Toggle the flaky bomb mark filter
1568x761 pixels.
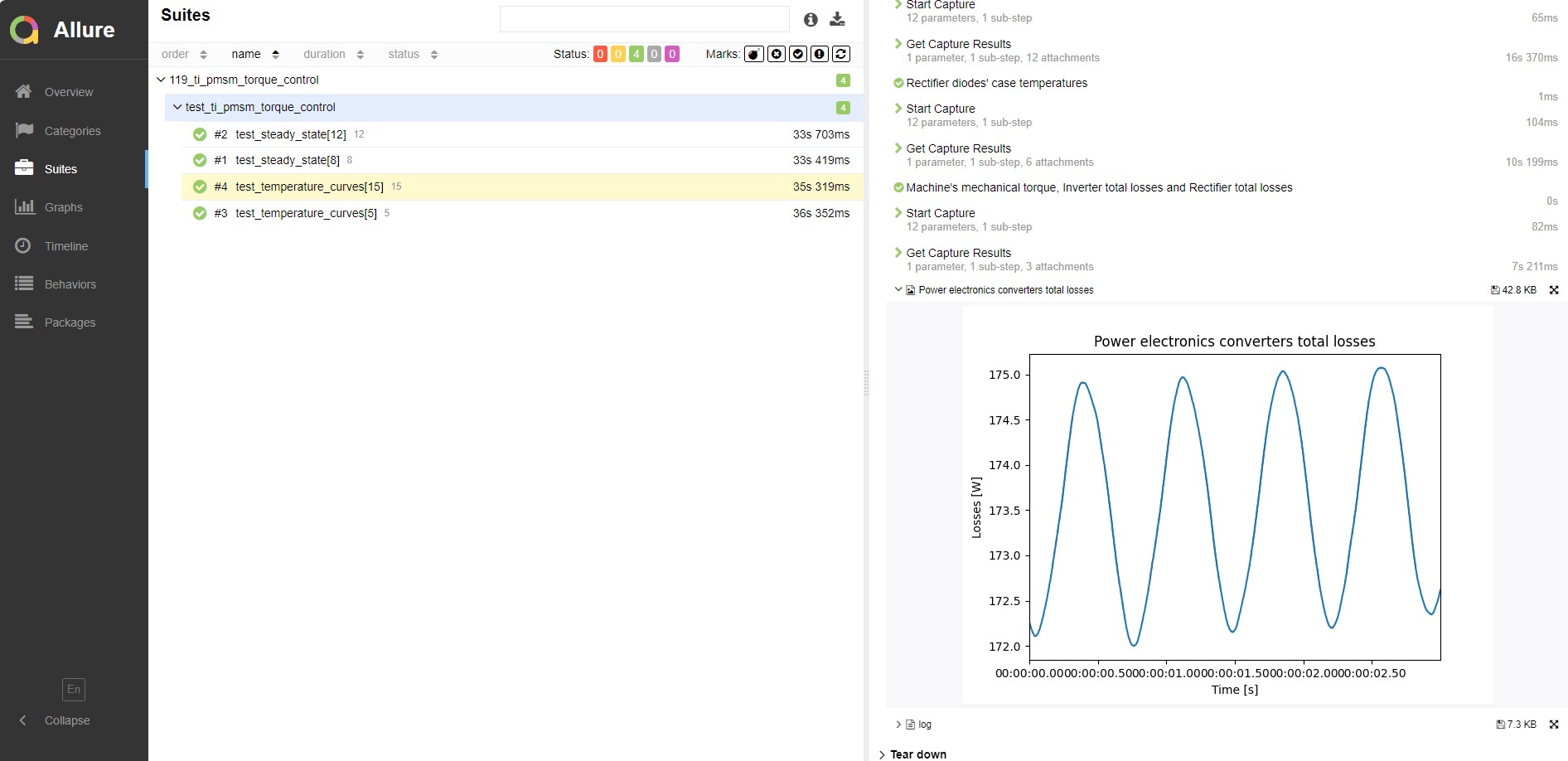753,54
